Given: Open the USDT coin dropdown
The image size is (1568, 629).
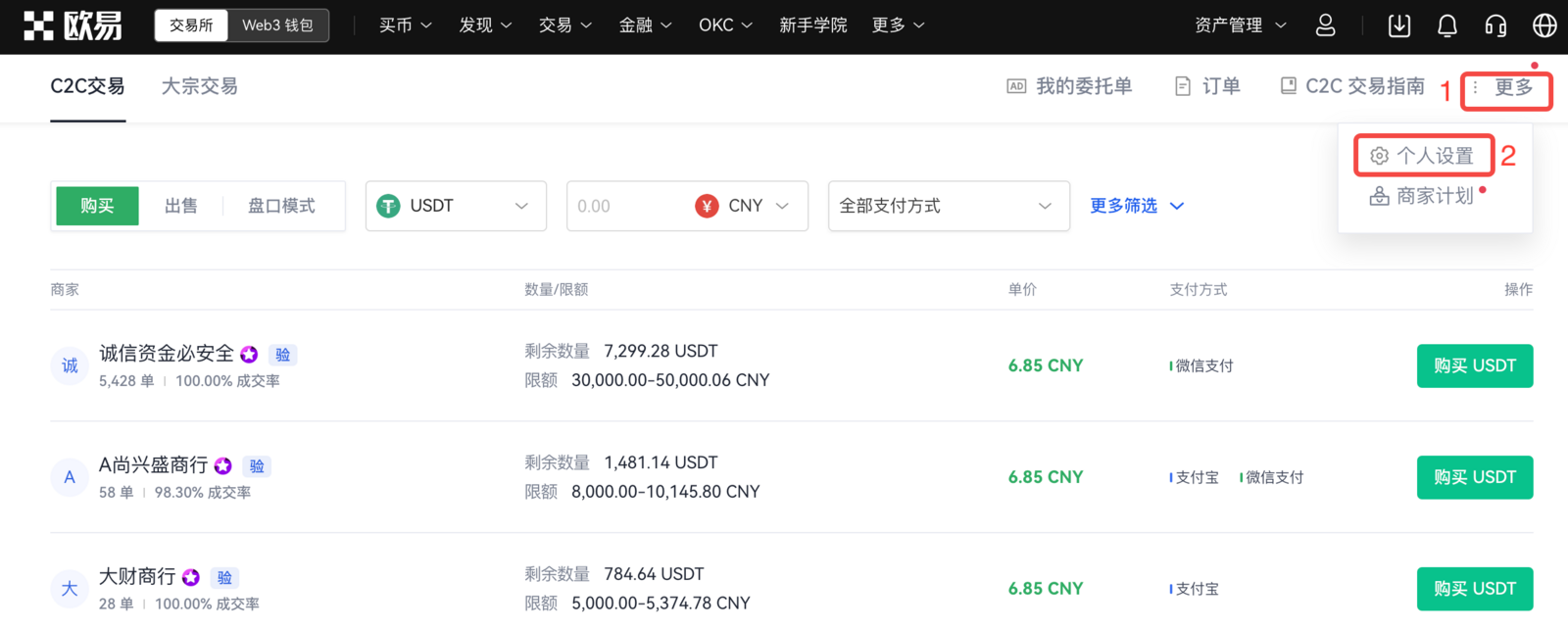Looking at the screenshot, I should [x=456, y=206].
